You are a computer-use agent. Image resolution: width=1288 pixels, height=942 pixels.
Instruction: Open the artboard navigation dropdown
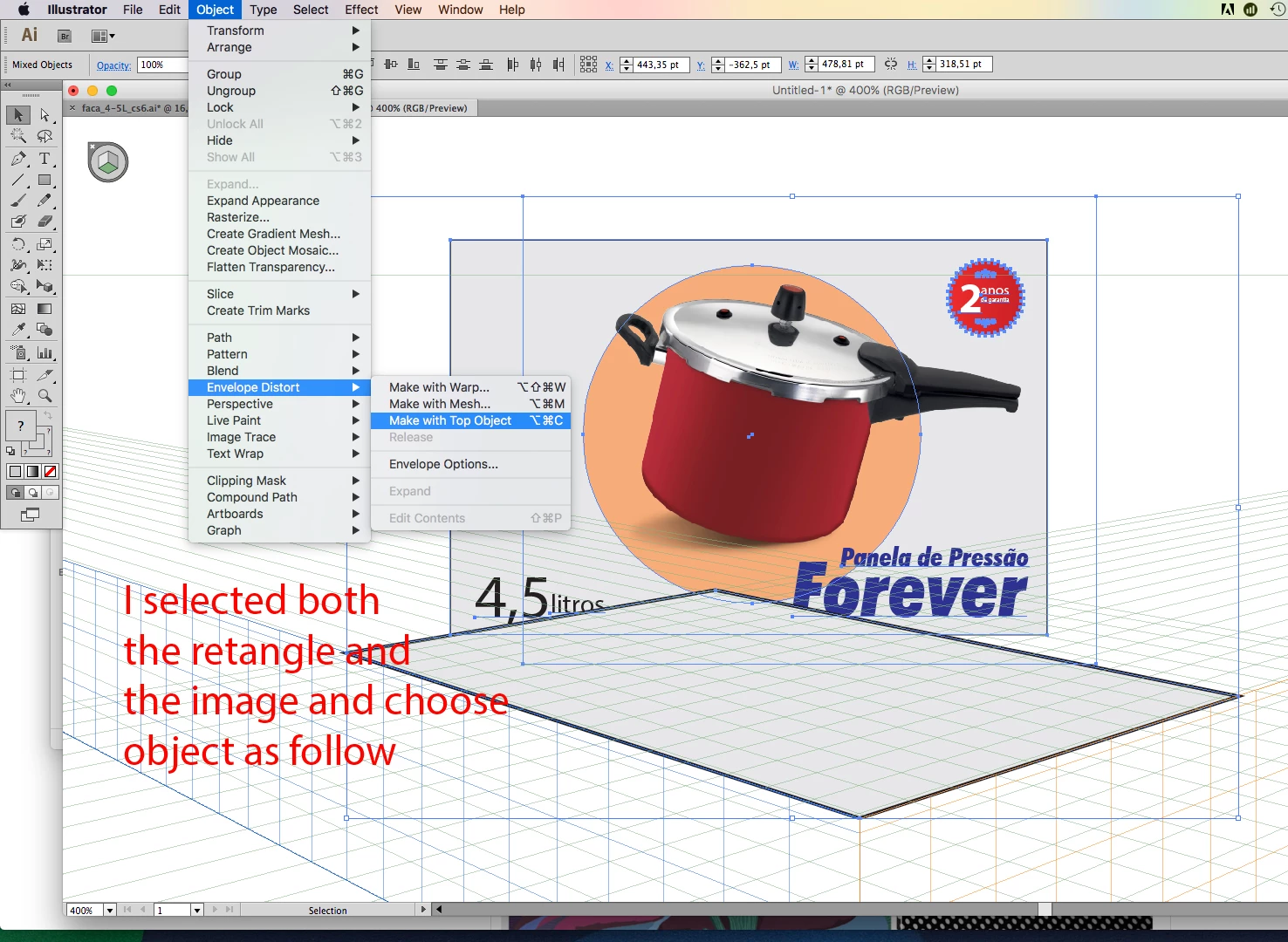[197, 910]
